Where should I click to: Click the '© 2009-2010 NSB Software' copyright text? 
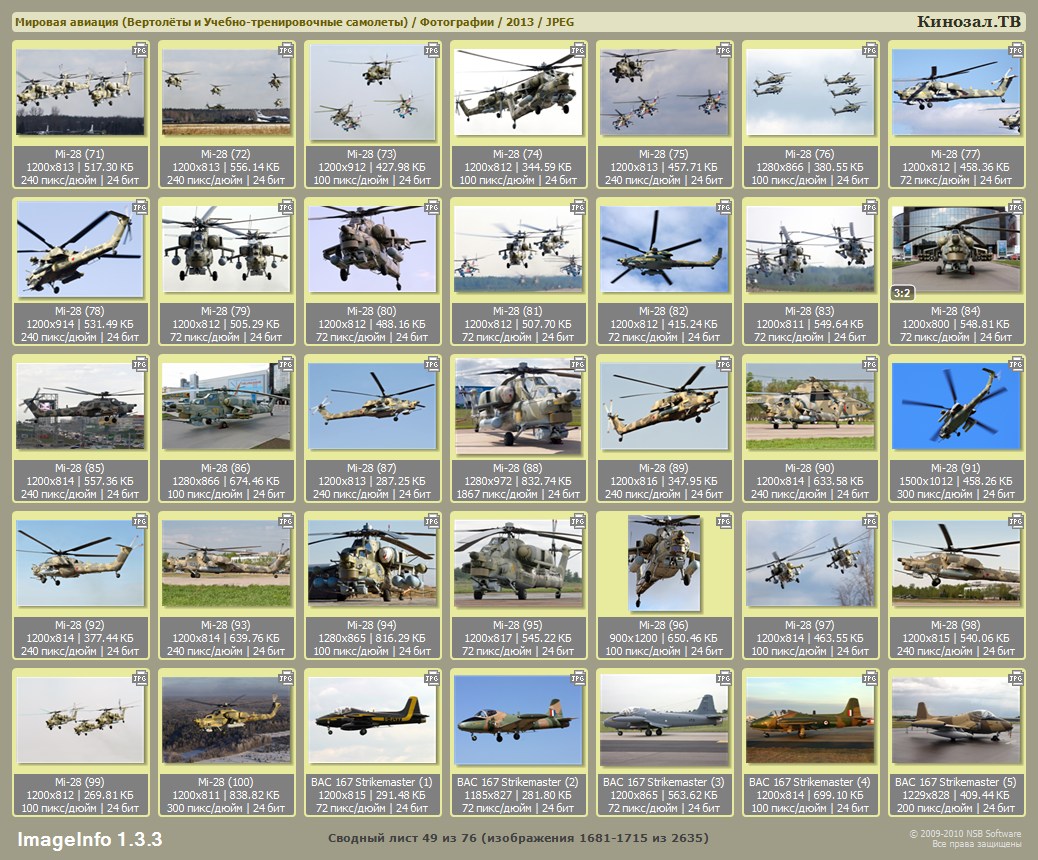click(965, 834)
